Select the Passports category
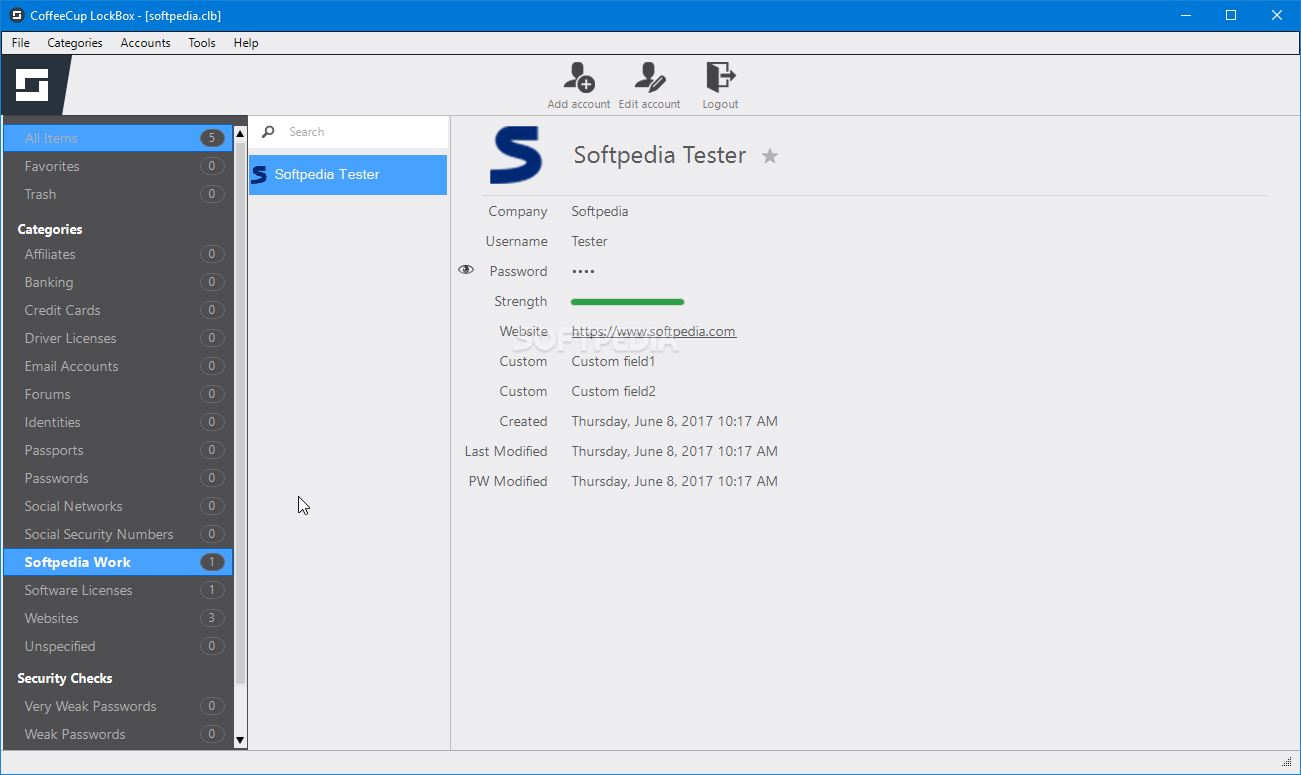Viewport: 1301px width, 775px height. coord(118,450)
